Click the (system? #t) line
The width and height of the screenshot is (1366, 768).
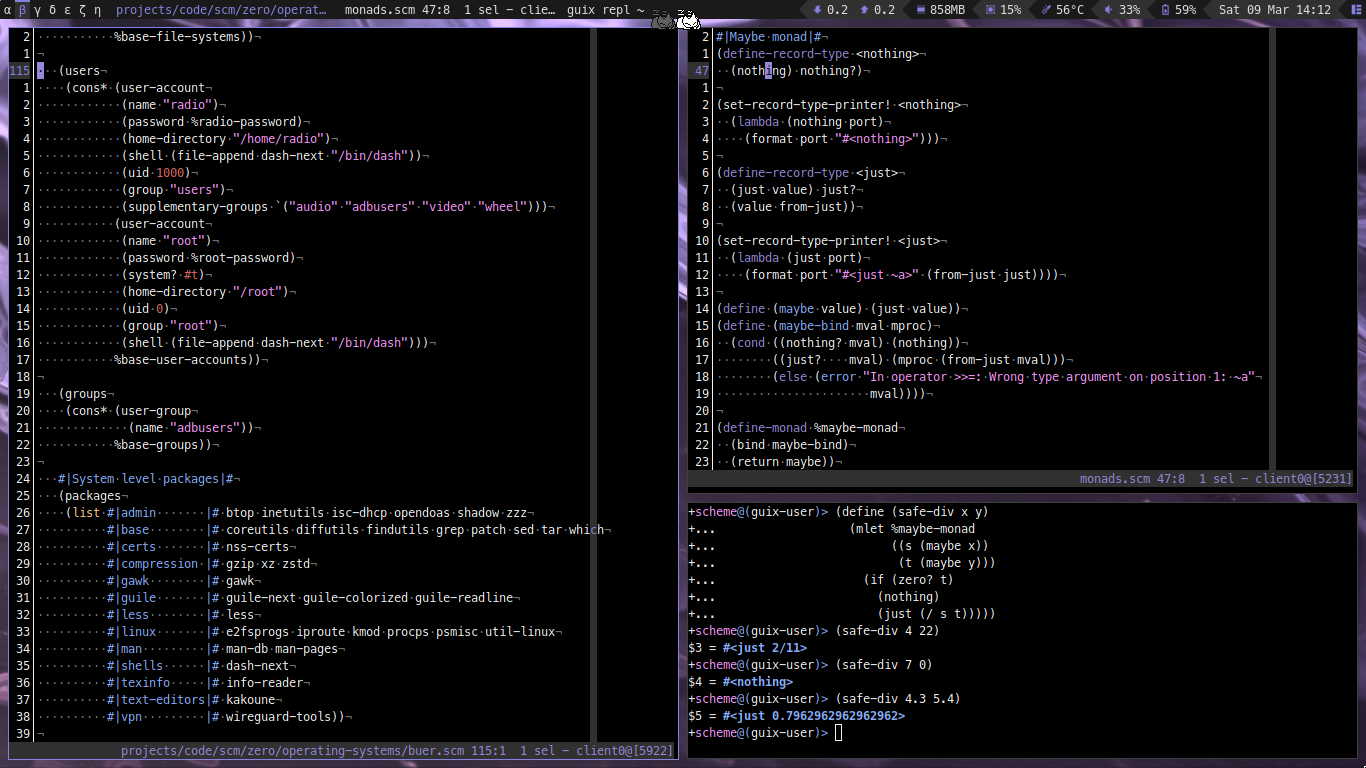pos(165,275)
